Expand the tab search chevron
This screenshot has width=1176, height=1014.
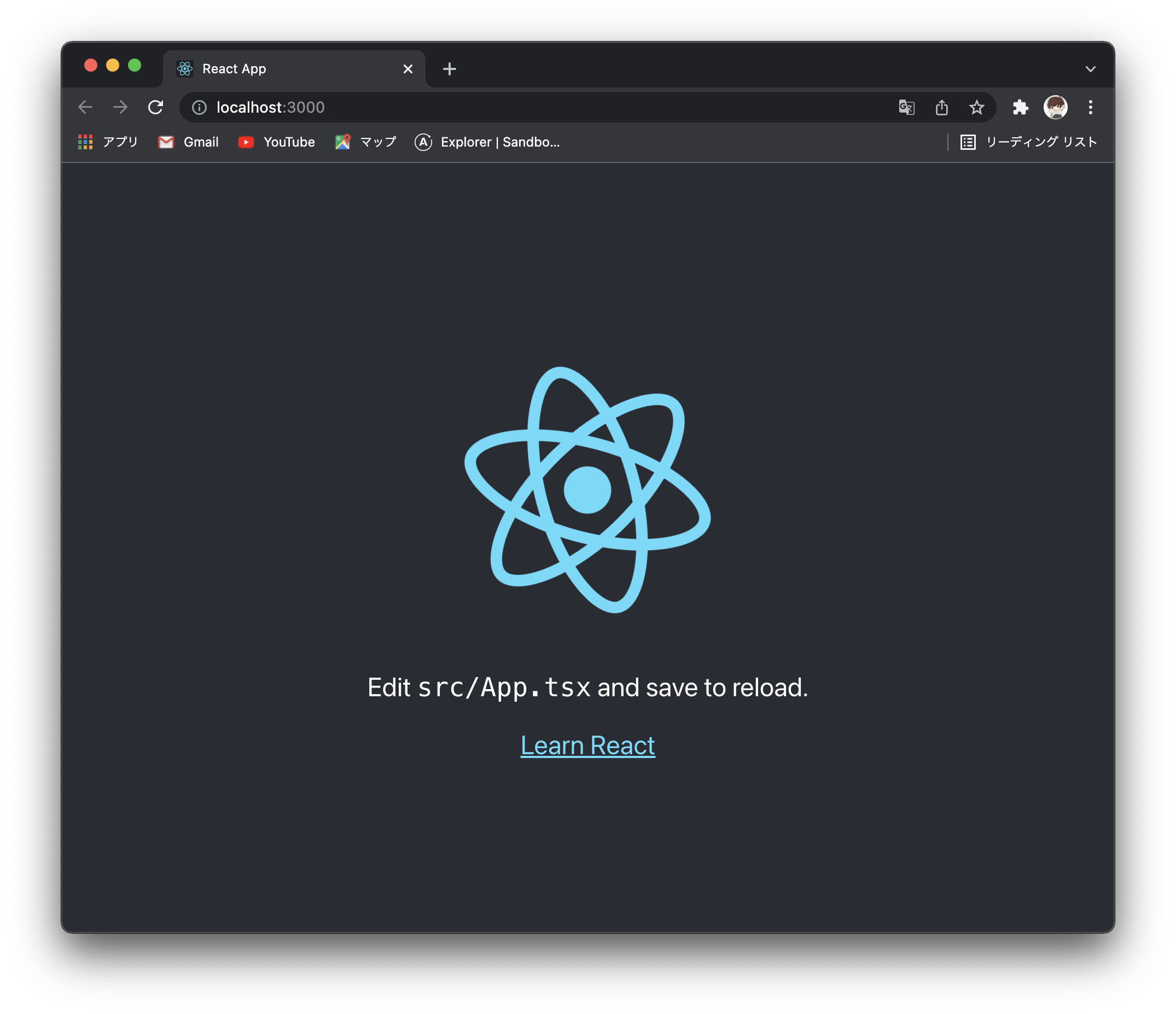click(x=1090, y=69)
